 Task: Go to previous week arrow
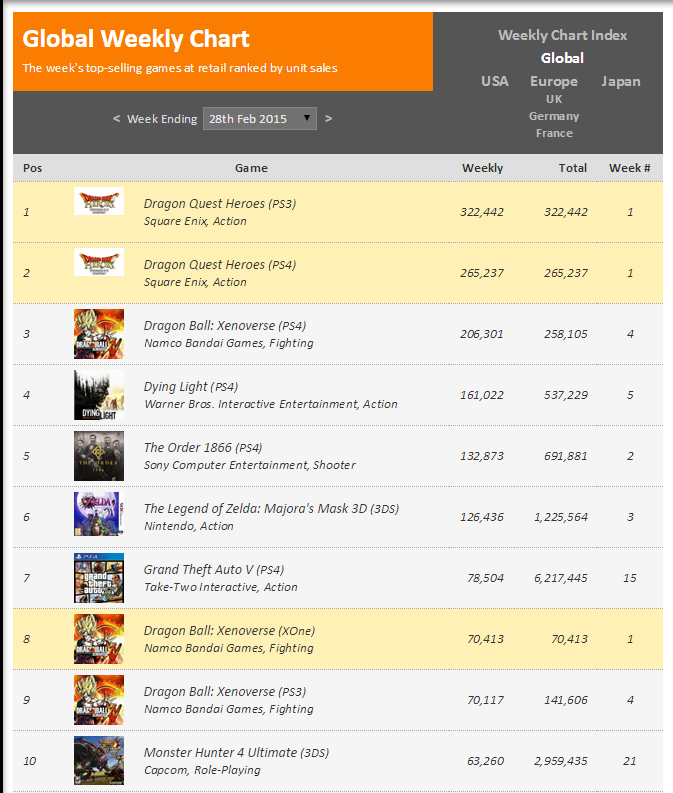(116, 118)
